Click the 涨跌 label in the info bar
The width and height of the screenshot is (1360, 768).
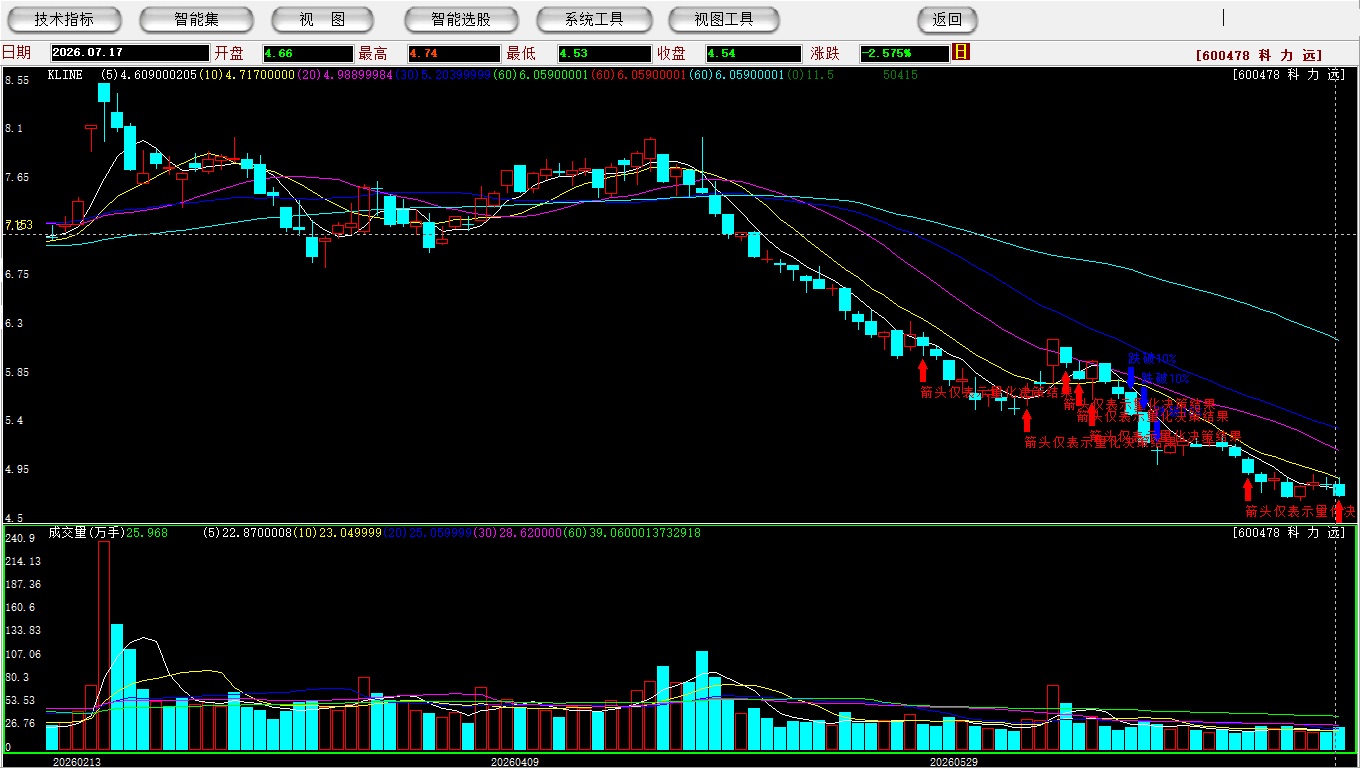pos(824,53)
